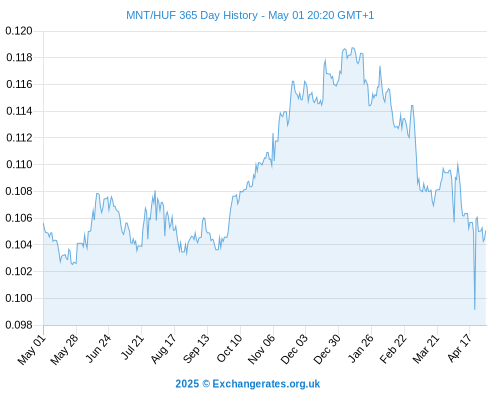Click the chart title MNT/HUF 365 Day History
495x400 pixels.
192,15
